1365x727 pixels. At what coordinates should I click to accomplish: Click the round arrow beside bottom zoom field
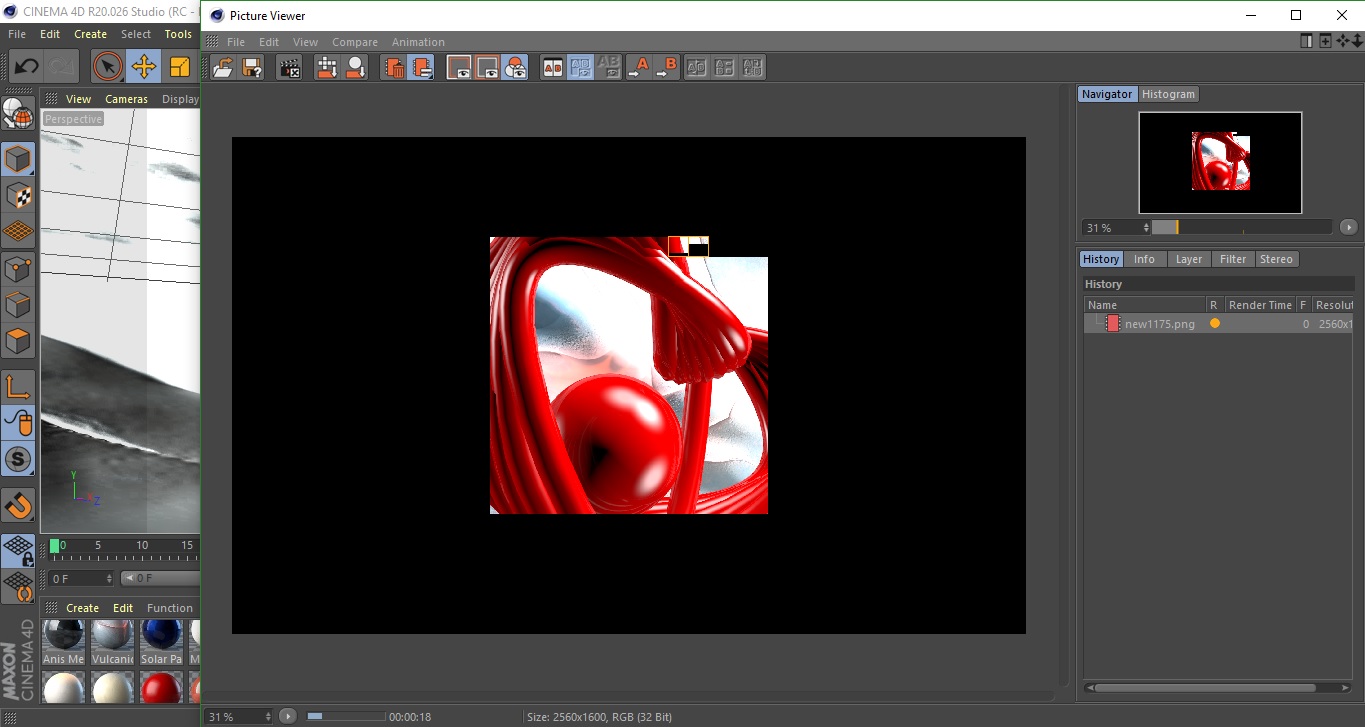[x=288, y=716]
